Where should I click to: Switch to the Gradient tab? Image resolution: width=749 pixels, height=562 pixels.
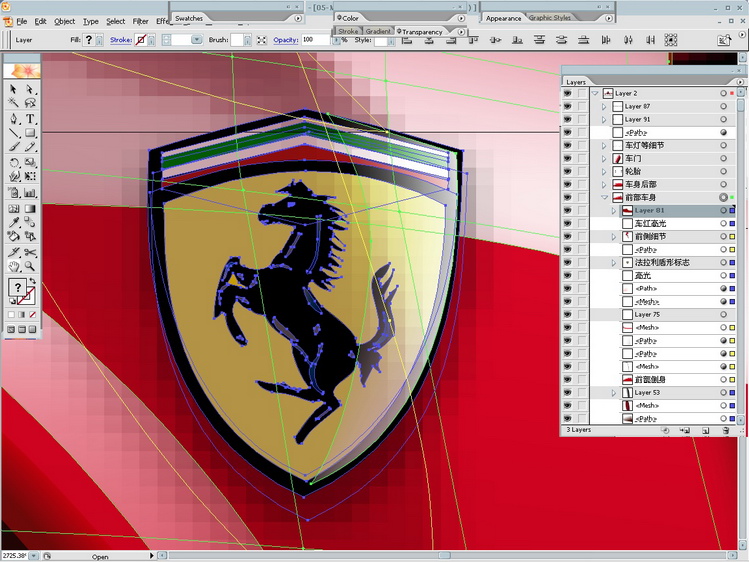(378, 31)
